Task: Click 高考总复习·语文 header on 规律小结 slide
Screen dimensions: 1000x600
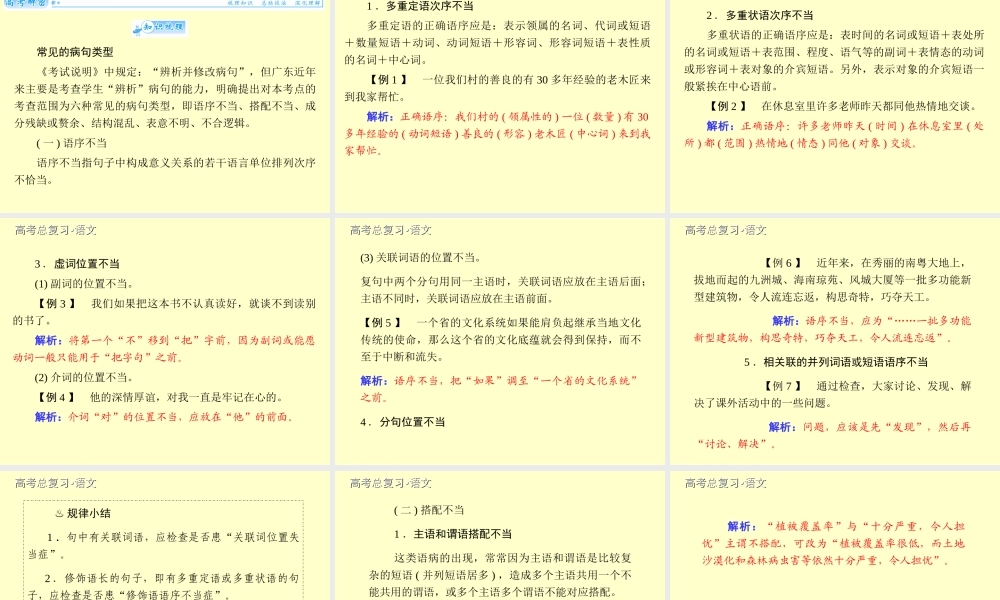Action: tap(55, 483)
